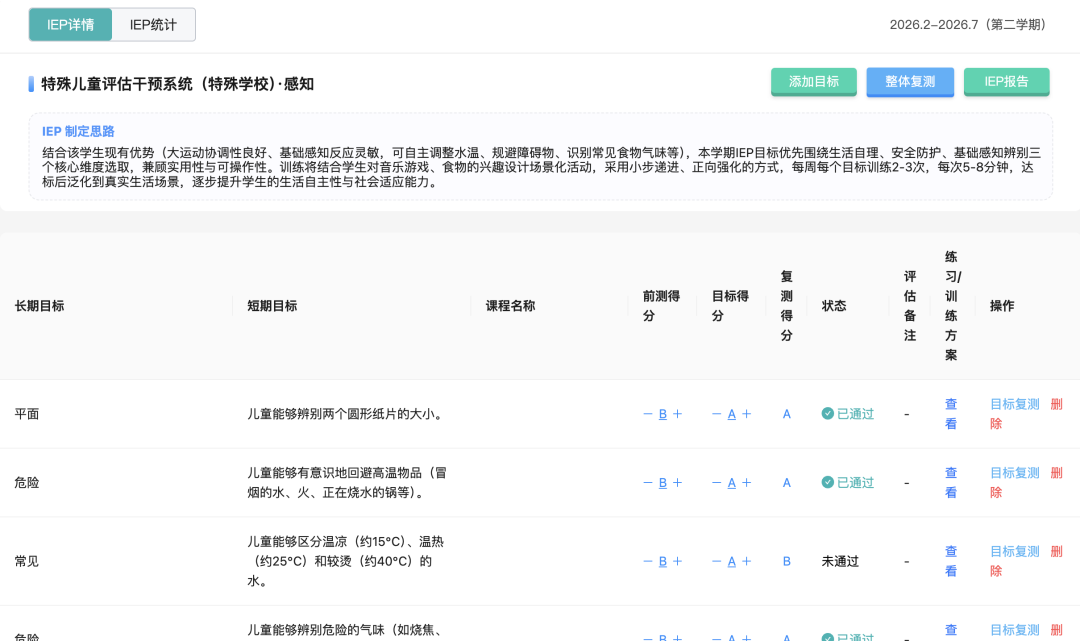Click the 课程名称 column header
The width and height of the screenshot is (1080, 641).
point(510,306)
